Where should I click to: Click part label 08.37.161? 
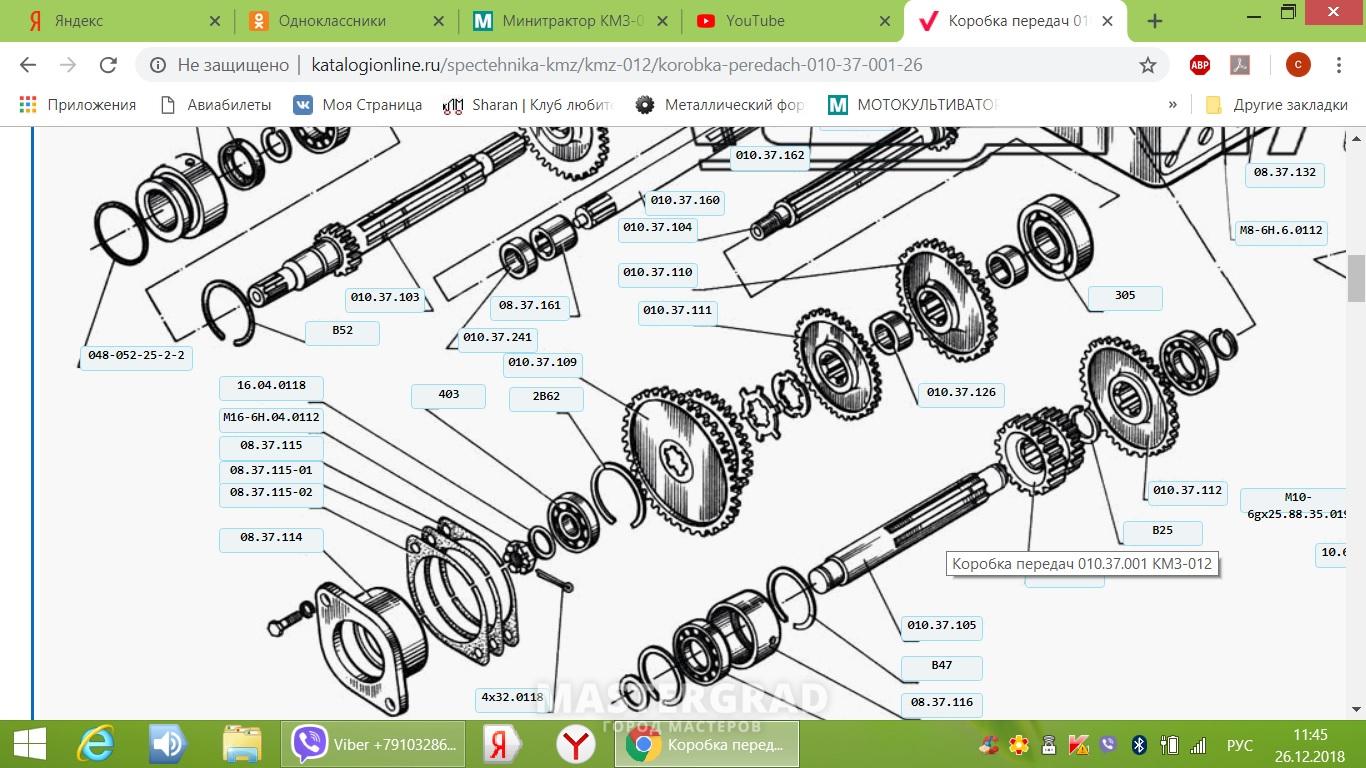click(530, 306)
